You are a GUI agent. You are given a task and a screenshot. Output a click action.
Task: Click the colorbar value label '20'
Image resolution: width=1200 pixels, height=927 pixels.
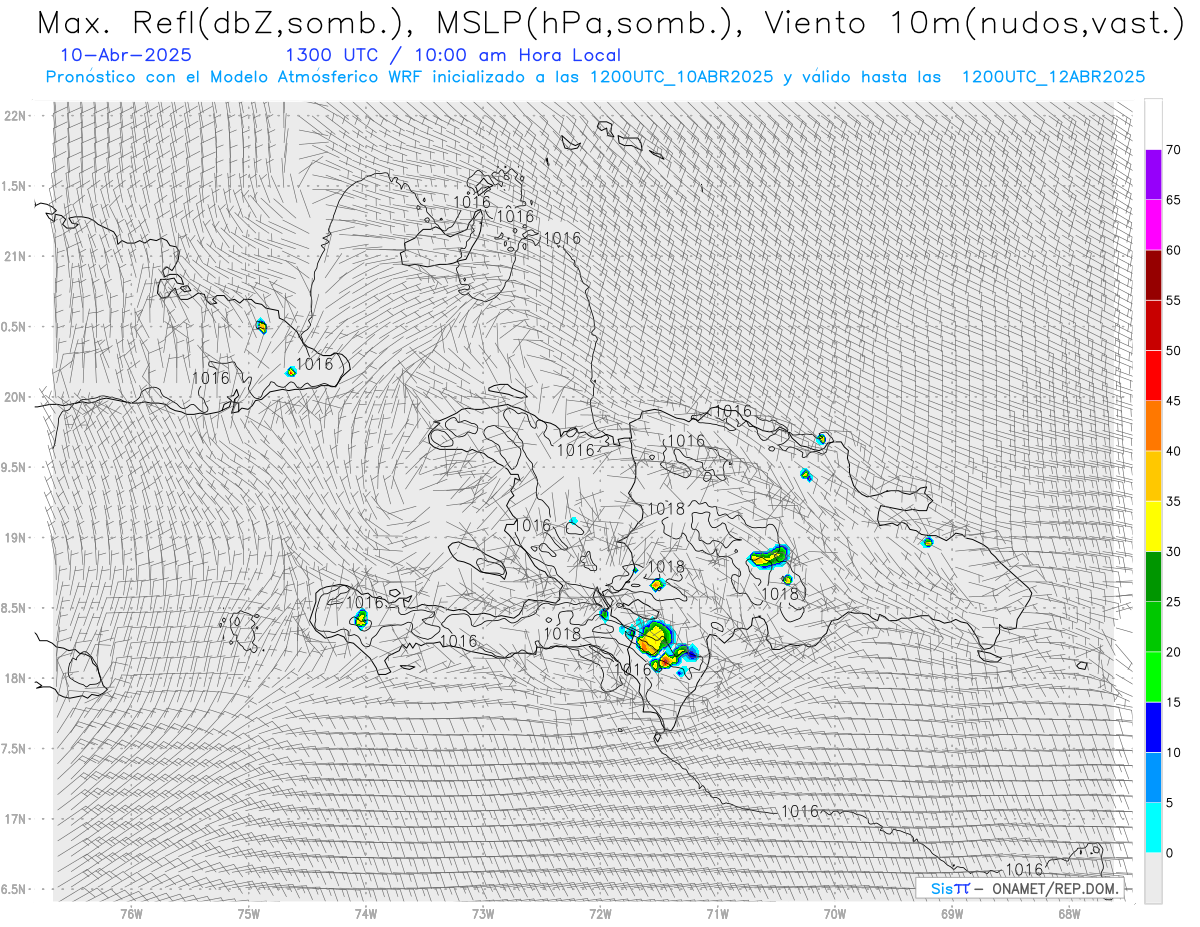[1173, 652]
